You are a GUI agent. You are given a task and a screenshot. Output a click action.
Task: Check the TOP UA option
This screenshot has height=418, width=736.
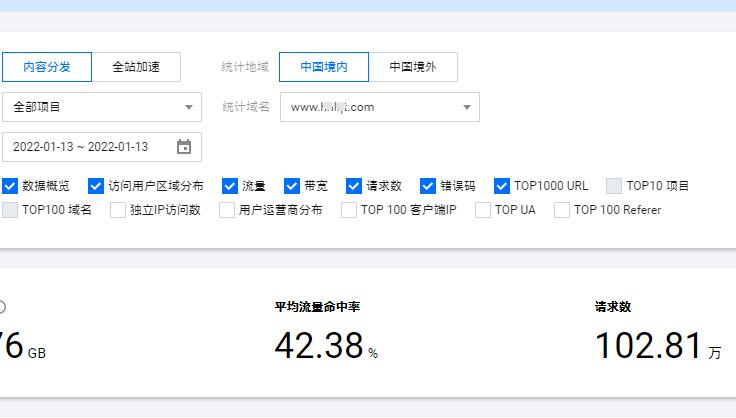pos(483,210)
